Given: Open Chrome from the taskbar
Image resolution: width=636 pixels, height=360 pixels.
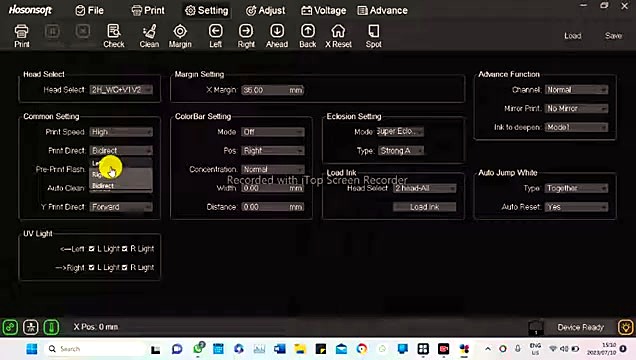Looking at the screenshot, I should coord(362,349).
